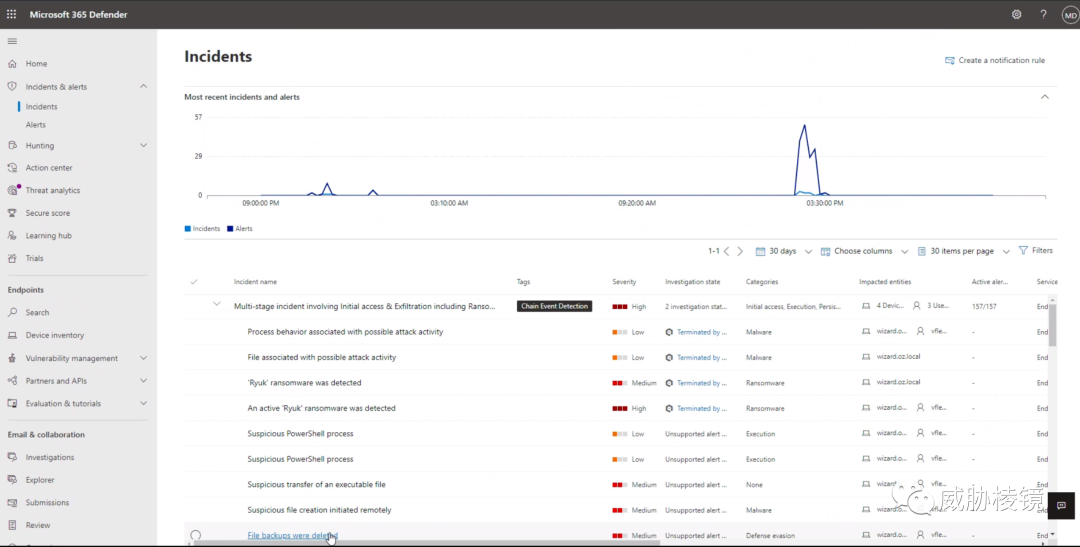Click the Vulnerability management icon

coord(12,358)
